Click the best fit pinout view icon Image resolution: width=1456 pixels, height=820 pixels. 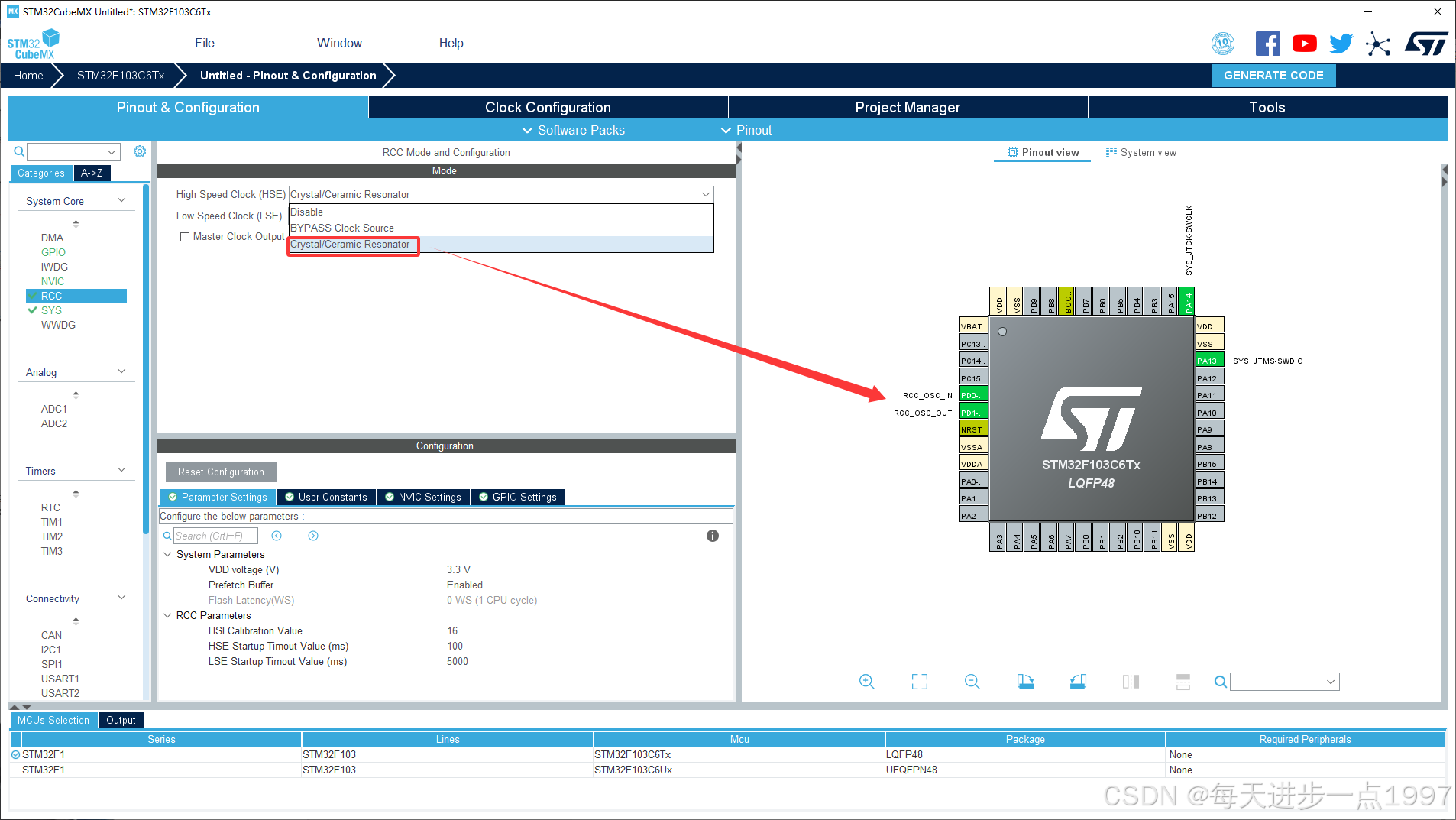pyautogui.click(x=919, y=681)
